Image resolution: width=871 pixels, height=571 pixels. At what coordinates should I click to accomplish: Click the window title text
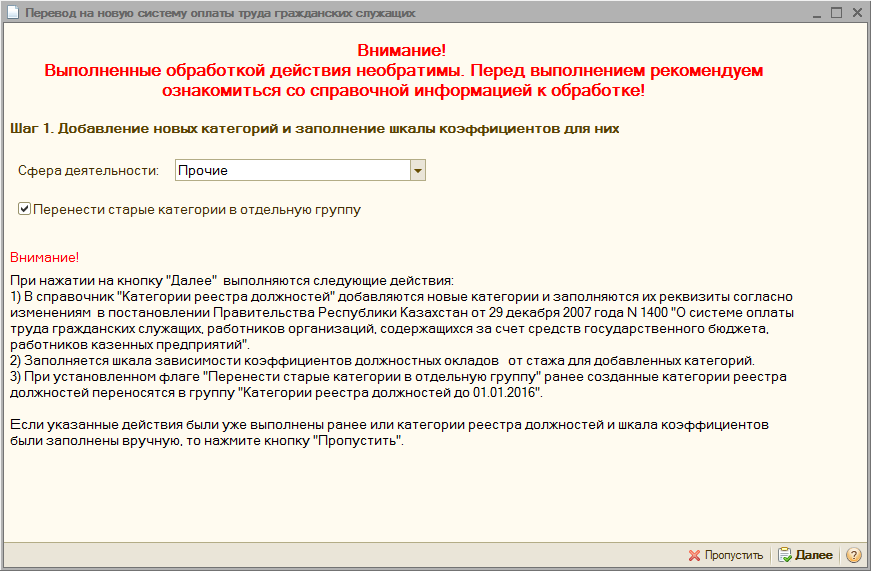tap(220, 13)
